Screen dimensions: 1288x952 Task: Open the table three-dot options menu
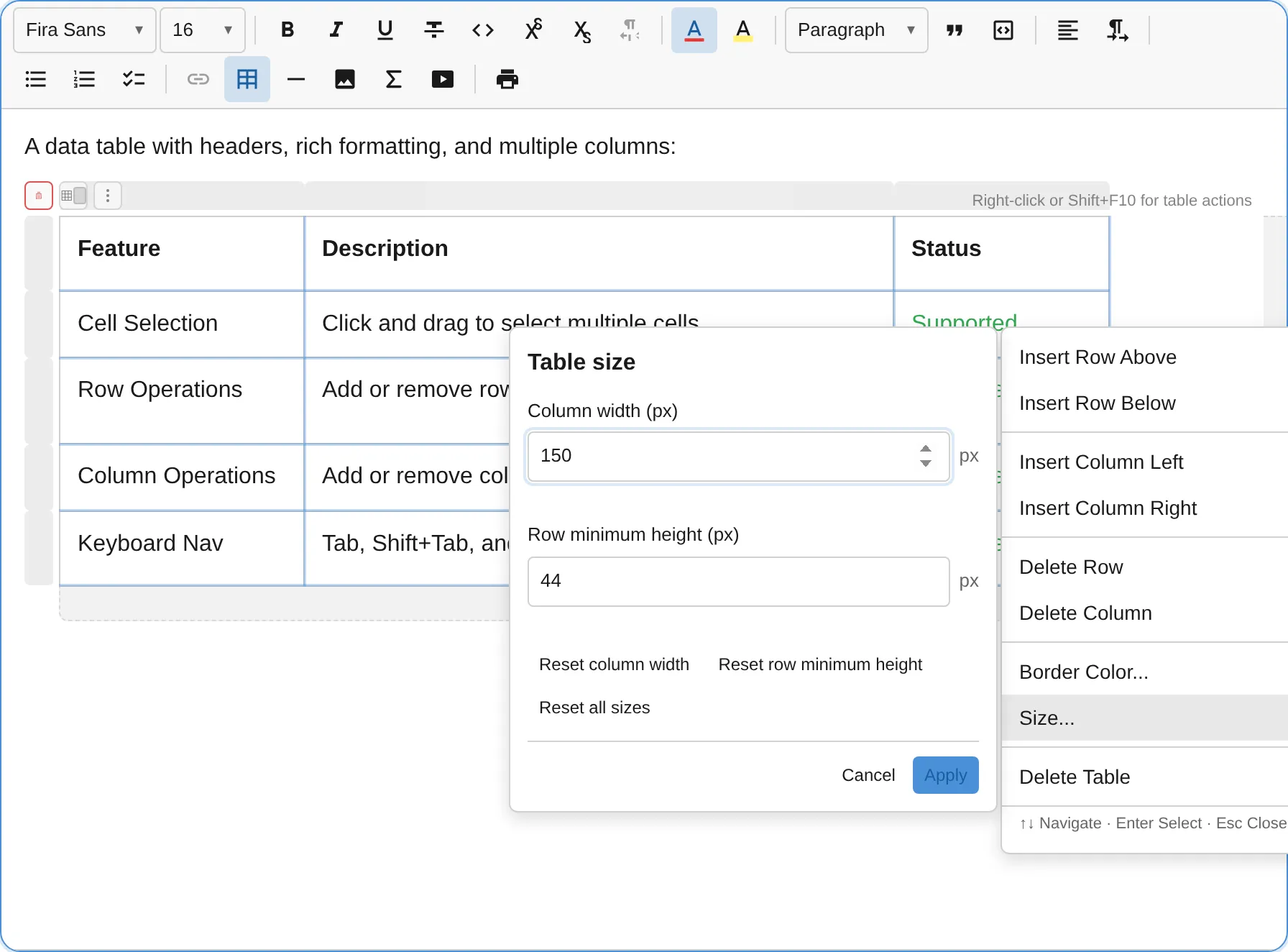[108, 196]
